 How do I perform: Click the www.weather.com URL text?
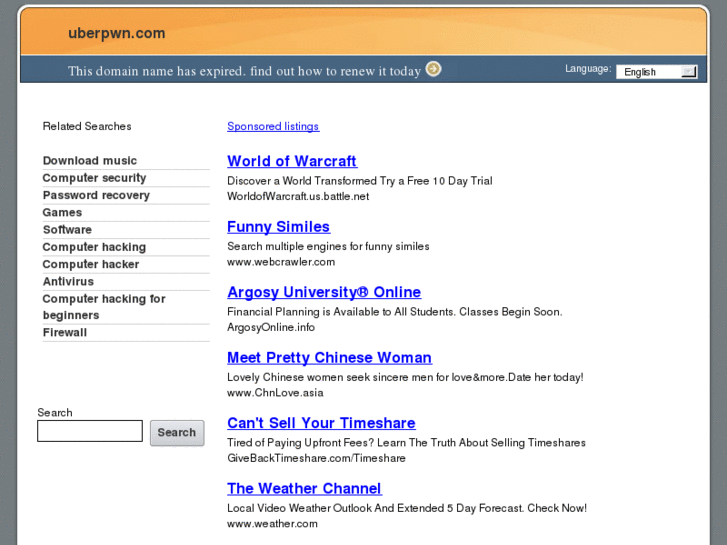click(x=273, y=523)
